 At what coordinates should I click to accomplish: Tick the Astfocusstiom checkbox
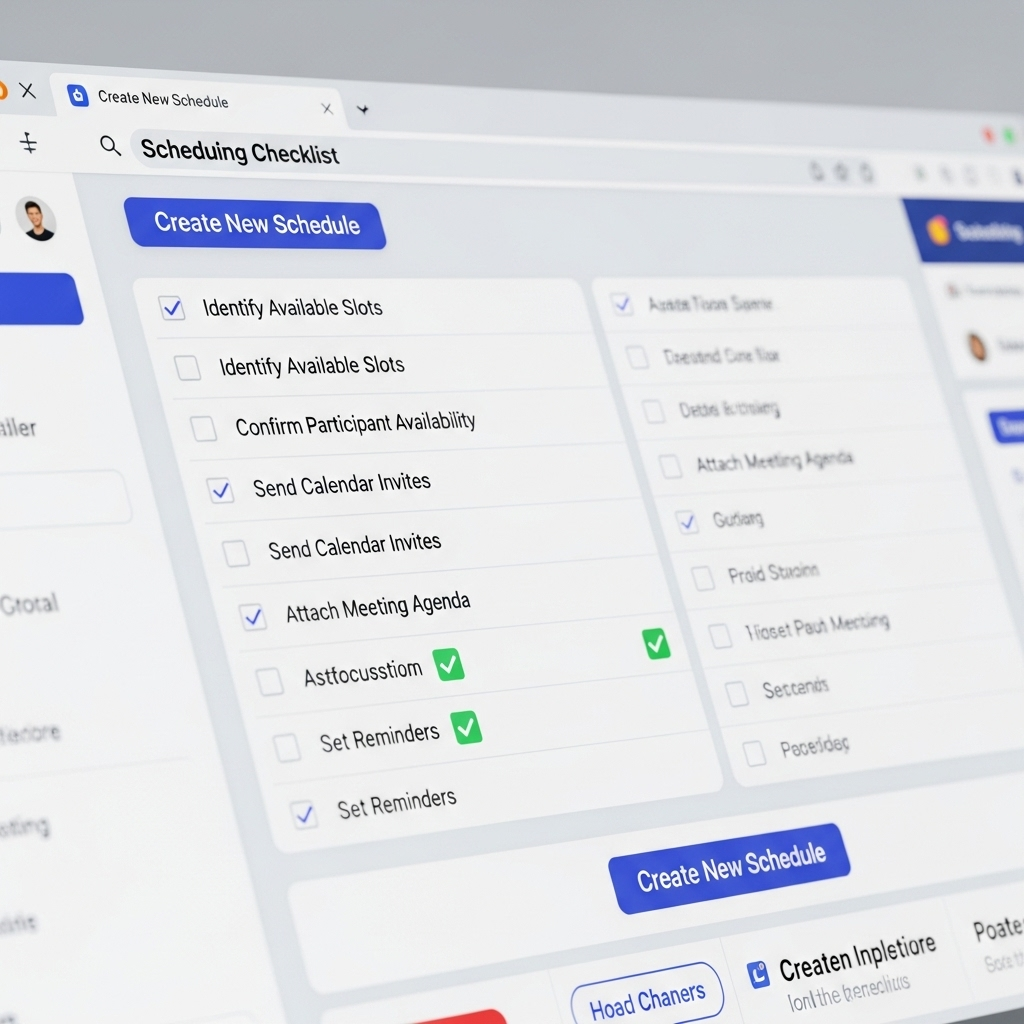click(x=270, y=682)
